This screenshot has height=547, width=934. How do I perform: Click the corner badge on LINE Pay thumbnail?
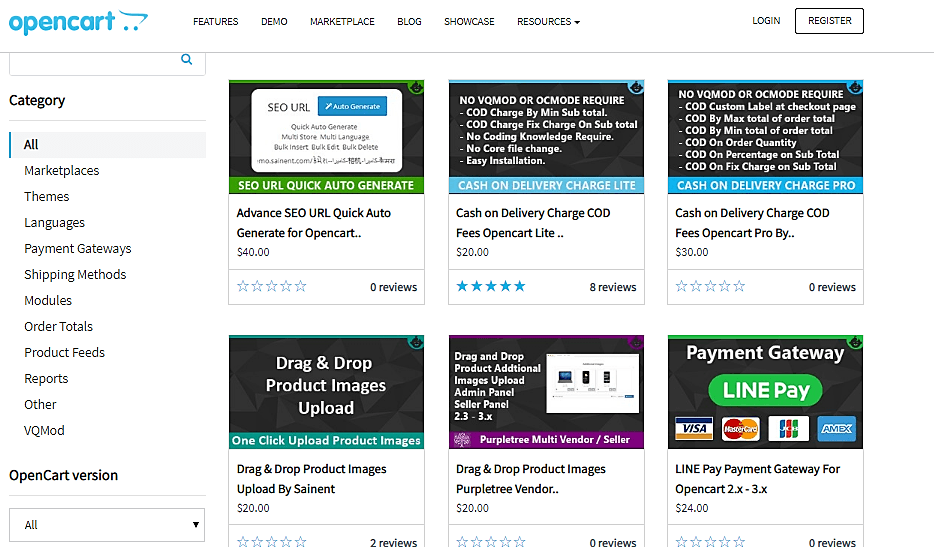[x=855, y=343]
